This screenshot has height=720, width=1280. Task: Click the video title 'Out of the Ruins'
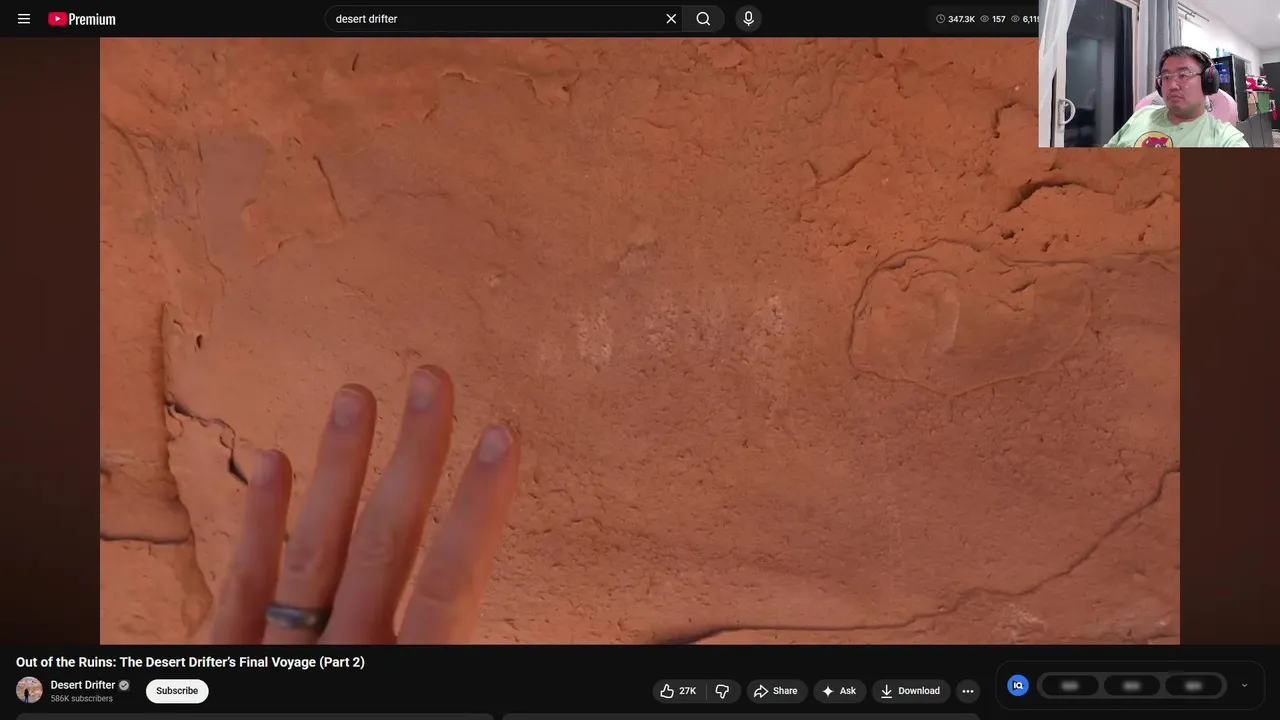point(190,662)
